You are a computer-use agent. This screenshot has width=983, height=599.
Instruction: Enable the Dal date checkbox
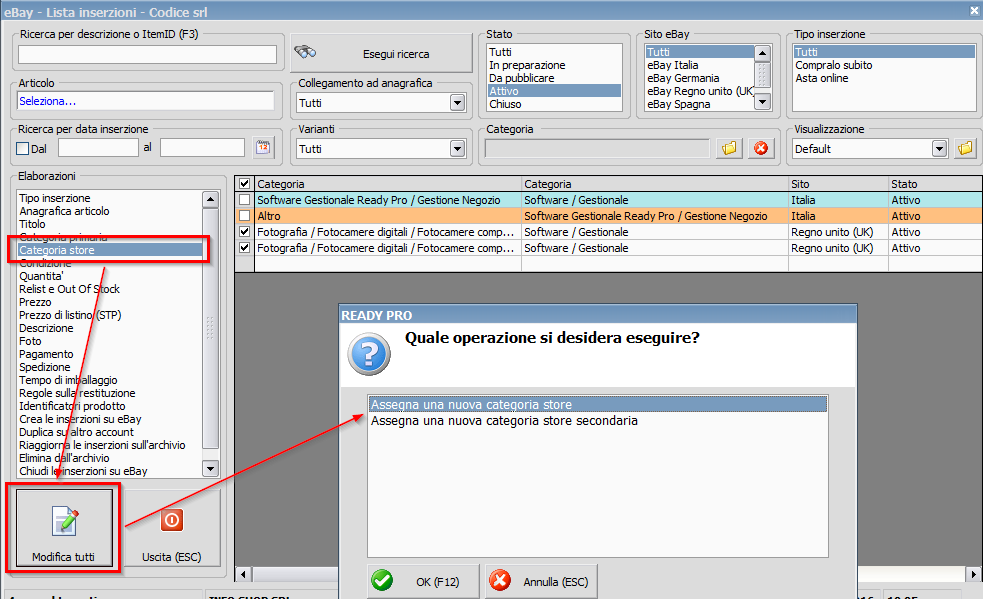point(23,149)
